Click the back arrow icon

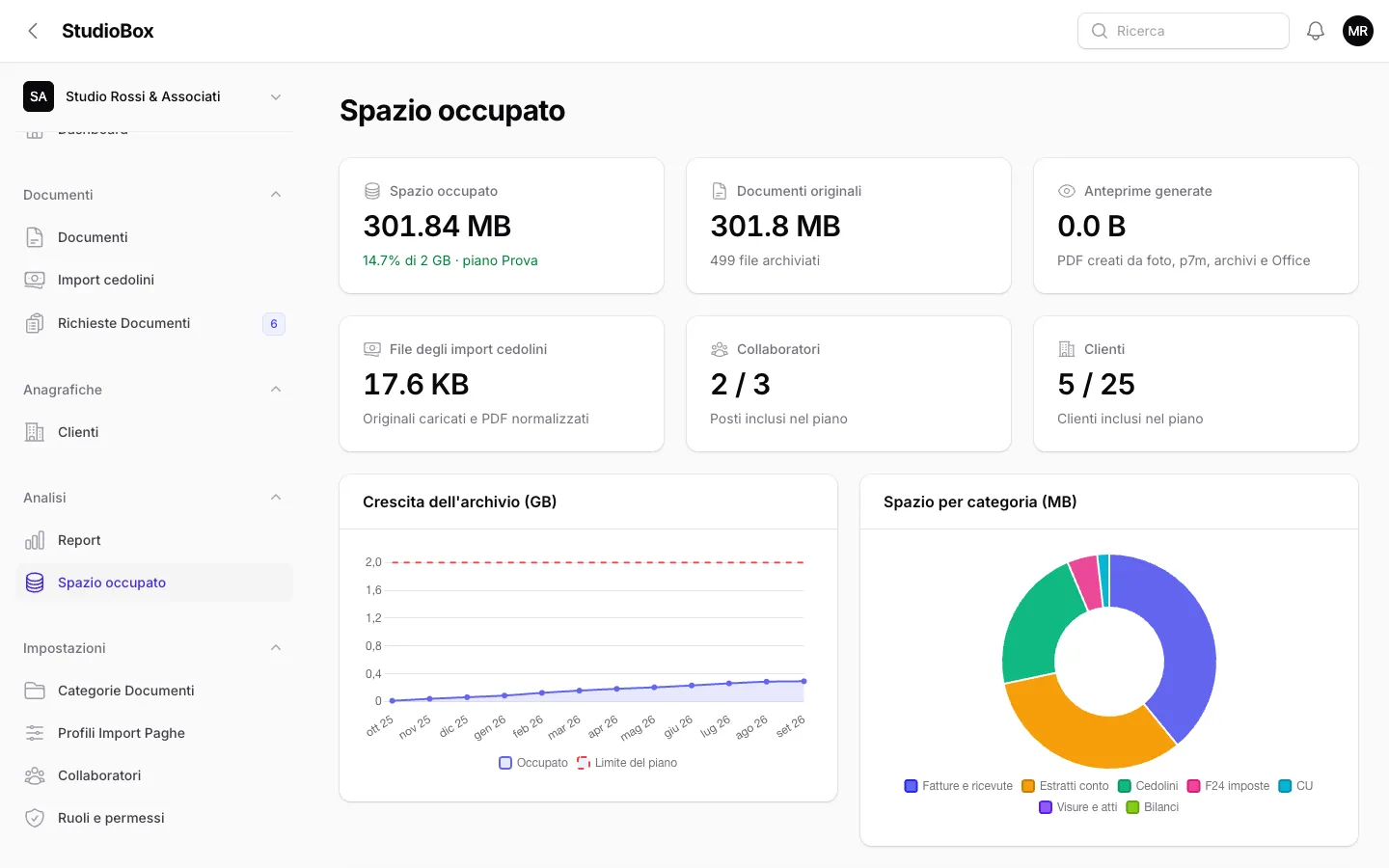33,31
